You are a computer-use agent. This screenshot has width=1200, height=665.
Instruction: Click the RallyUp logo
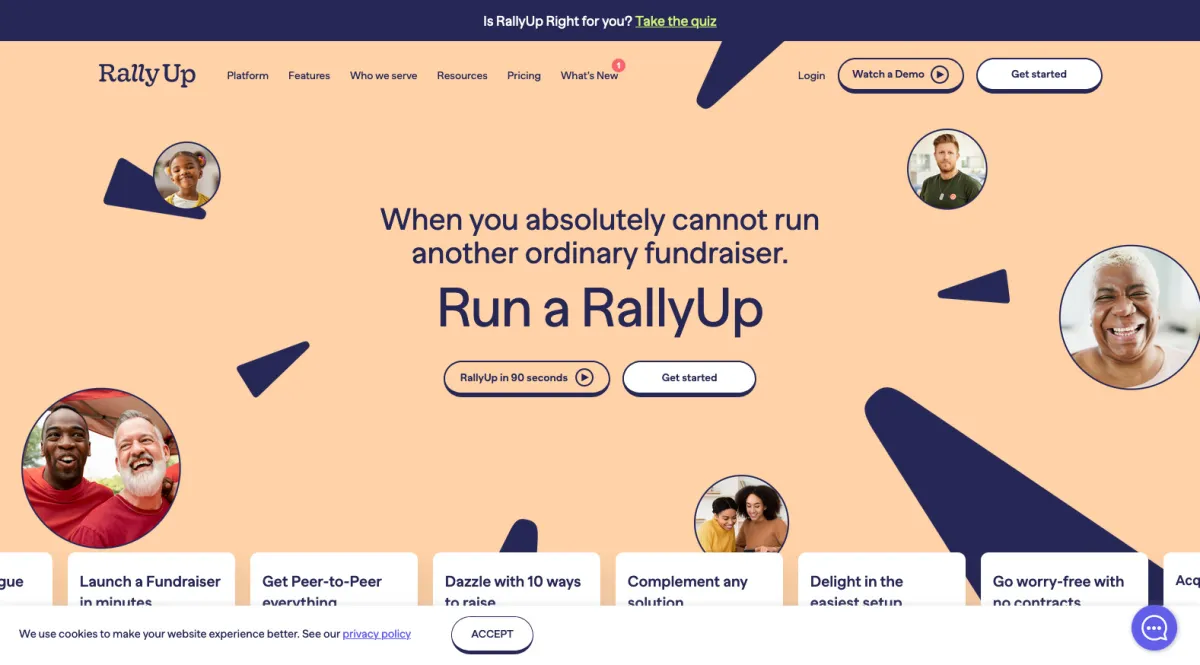click(147, 75)
